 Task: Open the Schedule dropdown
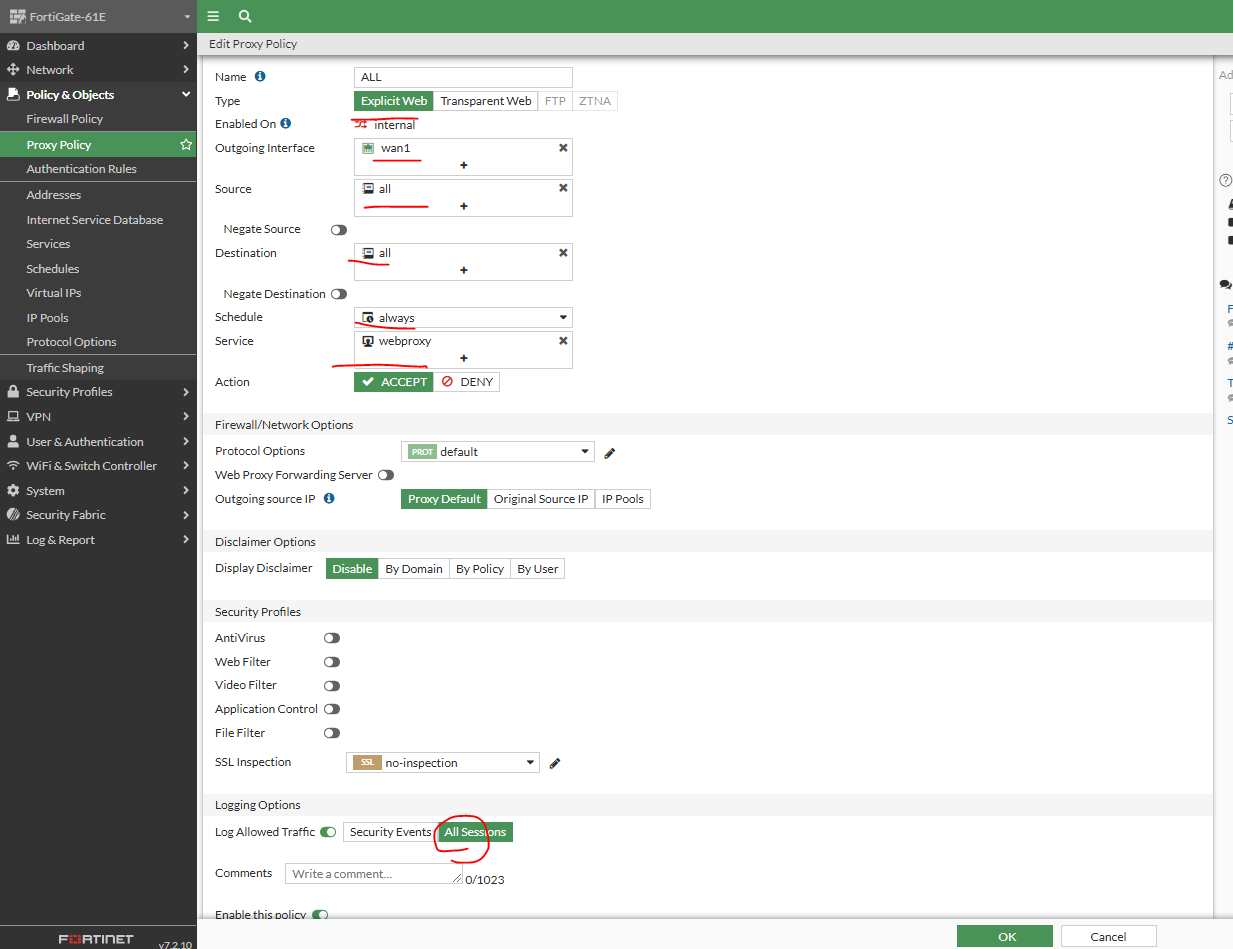(463, 318)
